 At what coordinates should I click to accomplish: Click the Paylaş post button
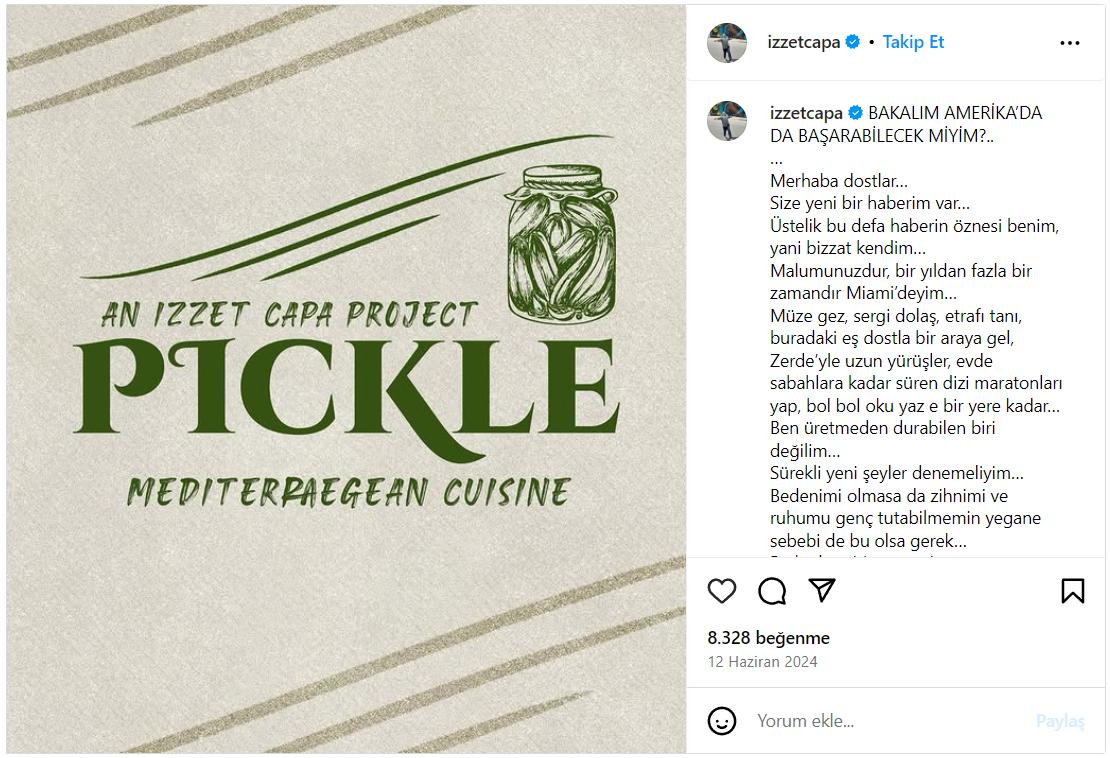click(1060, 721)
